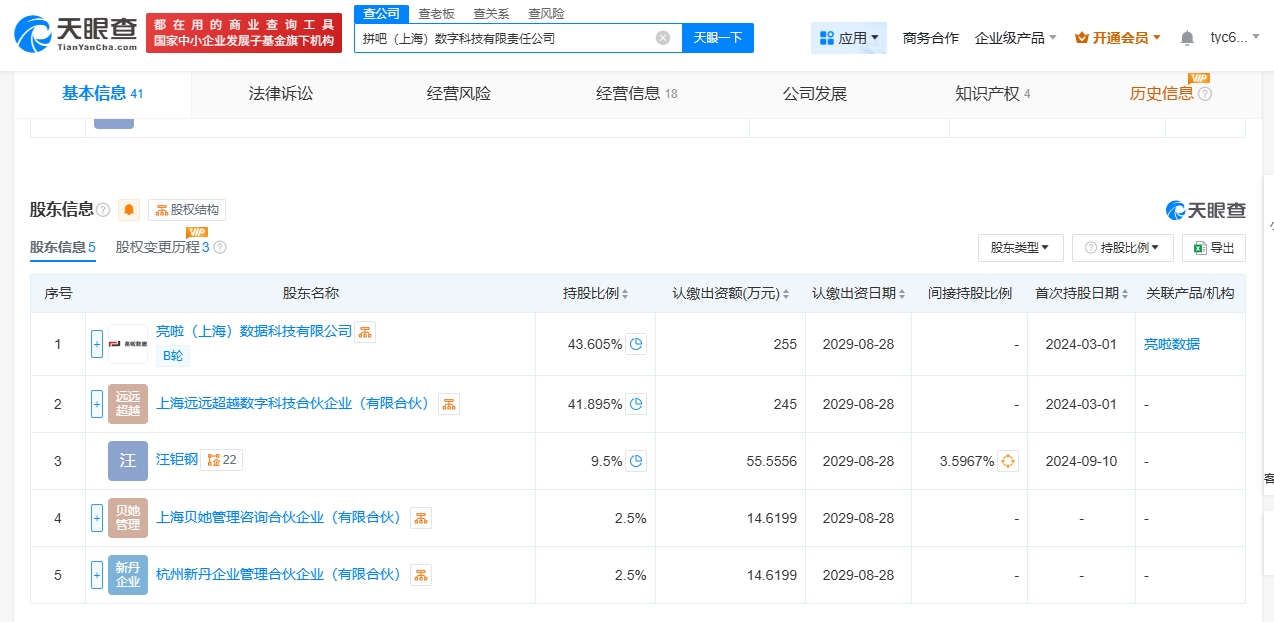The image size is (1274, 622).
Task: Open 汪钜钢 shareholder link
Action: pyautogui.click(x=177, y=460)
